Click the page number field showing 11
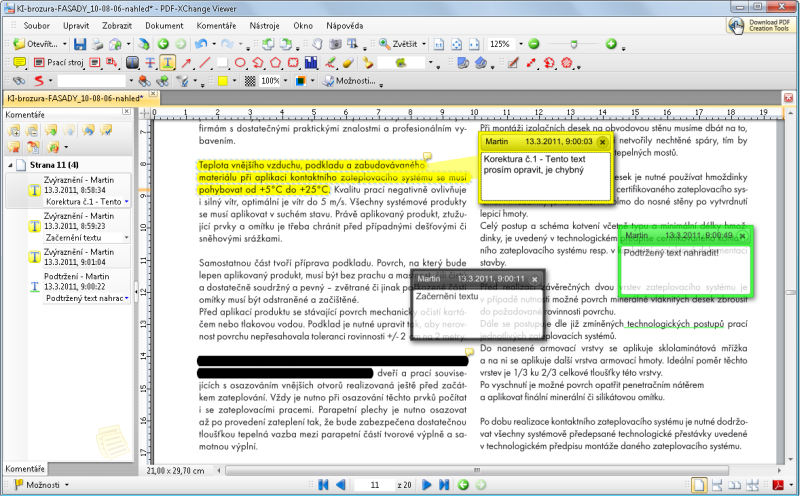 click(x=374, y=485)
